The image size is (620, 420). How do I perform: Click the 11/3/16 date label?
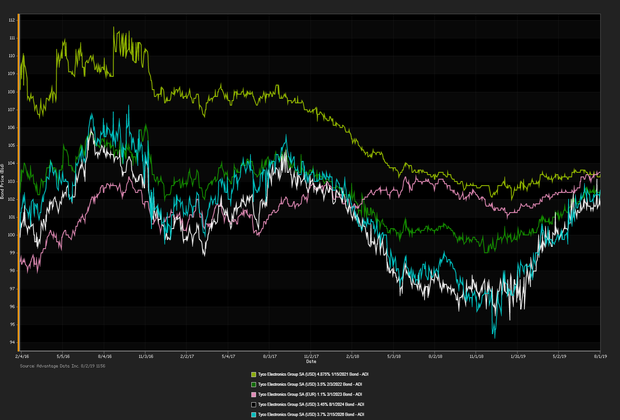(146, 356)
